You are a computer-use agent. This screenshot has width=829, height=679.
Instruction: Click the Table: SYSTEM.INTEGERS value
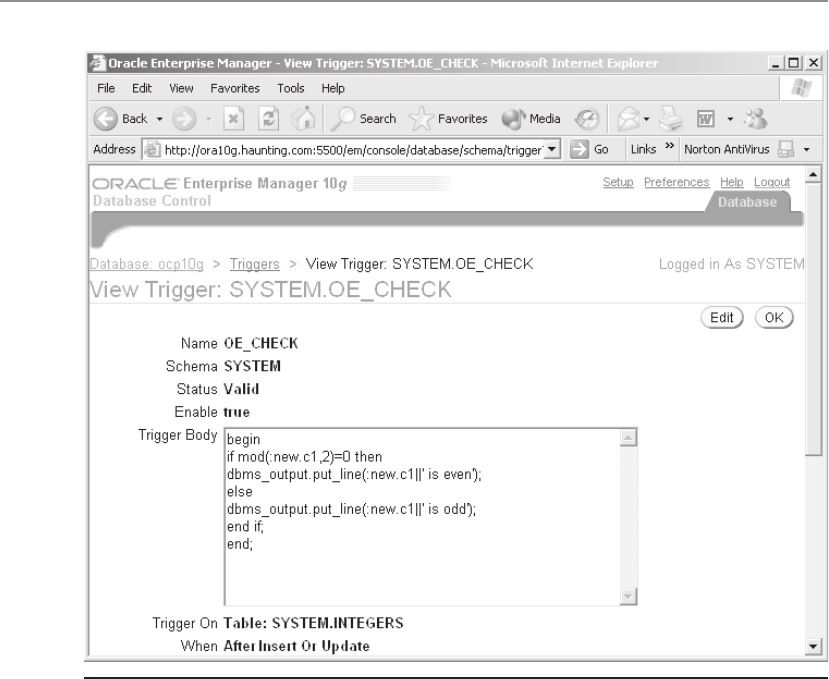click(x=313, y=623)
